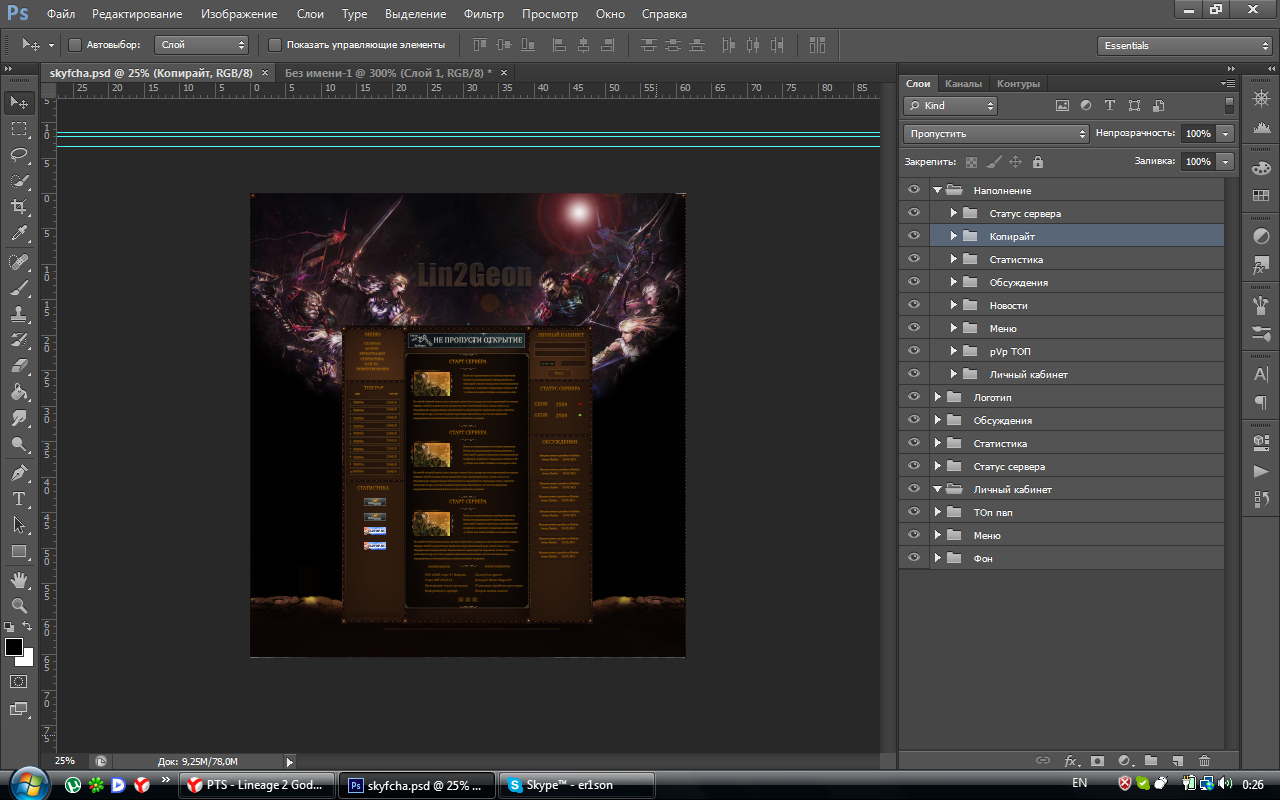The height and width of the screenshot is (800, 1280).
Task: Select the Brush tool
Action: (19, 288)
